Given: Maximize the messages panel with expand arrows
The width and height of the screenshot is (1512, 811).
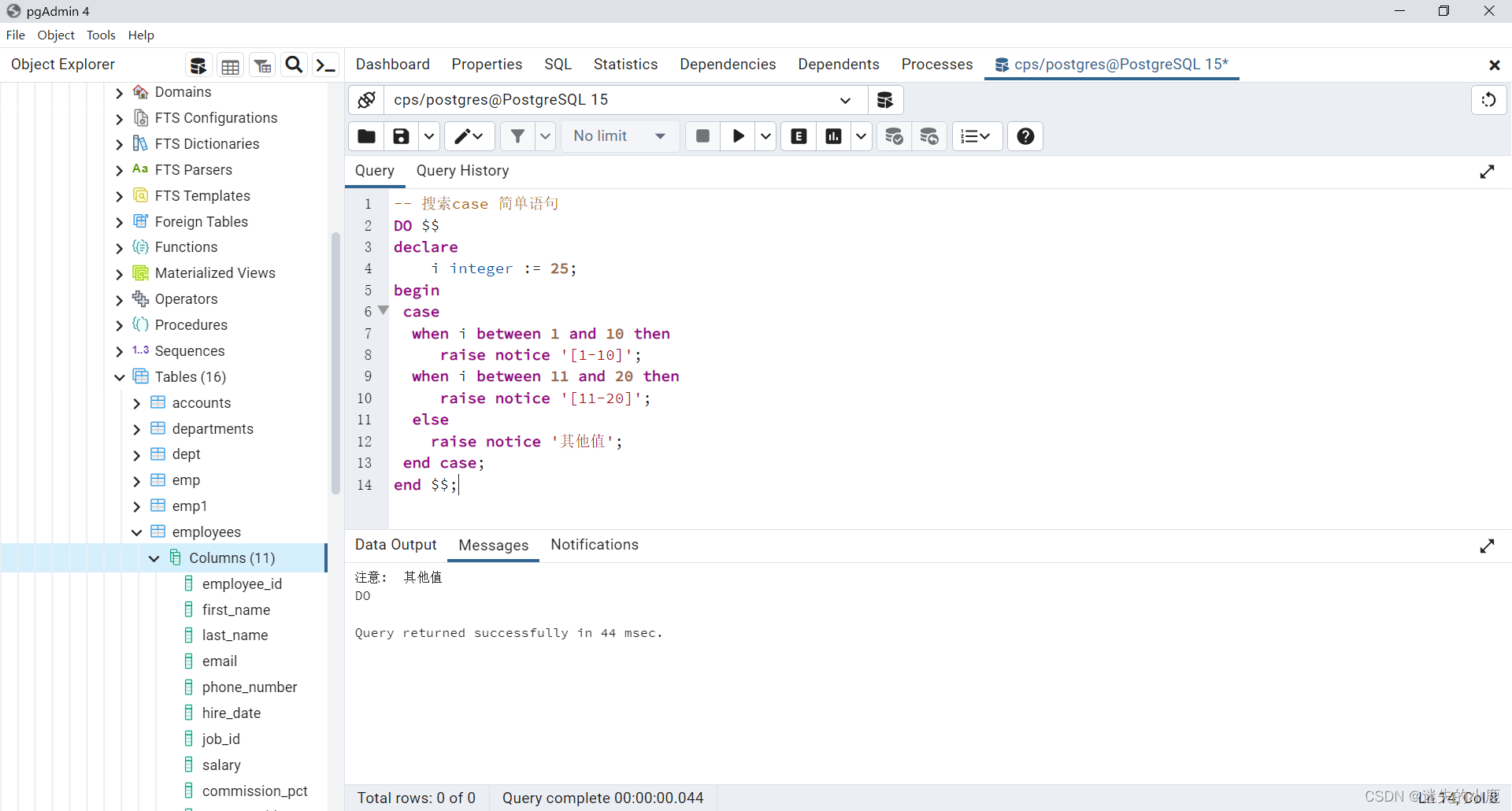Looking at the screenshot, I should [x=1487, y=546].
